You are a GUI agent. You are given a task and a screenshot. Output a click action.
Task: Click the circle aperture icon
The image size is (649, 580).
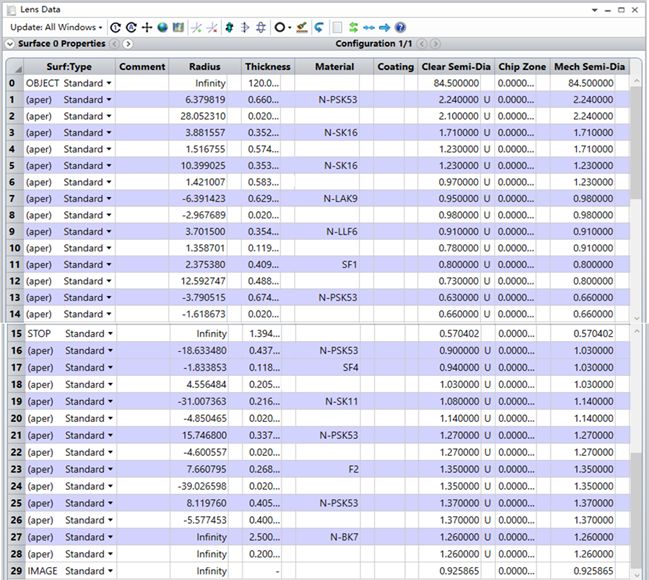[280, 28]
